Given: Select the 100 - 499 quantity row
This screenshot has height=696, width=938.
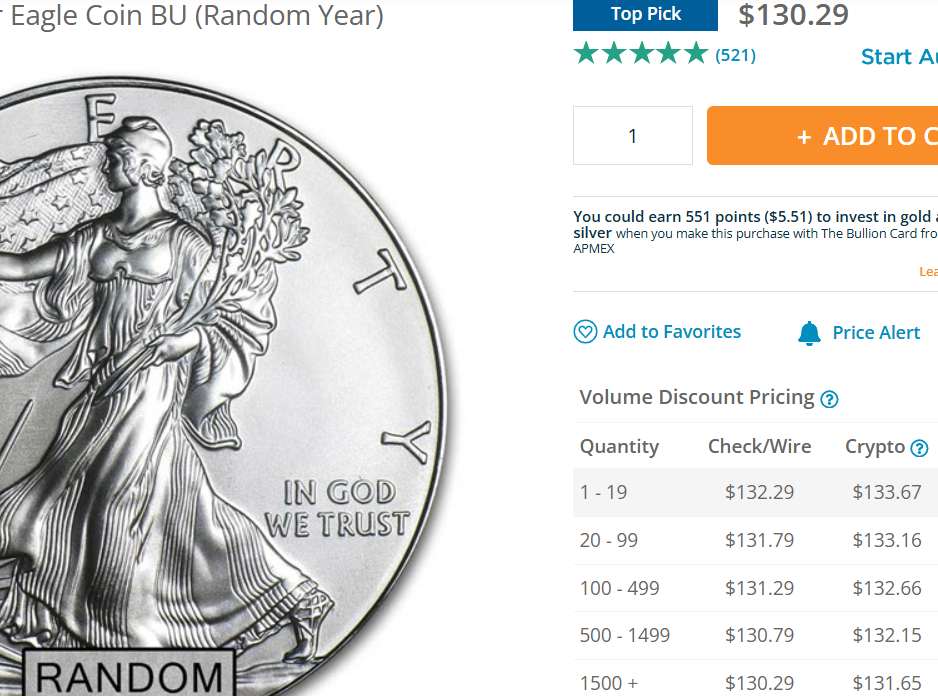Looking at the screenshot, I should 756,588.
